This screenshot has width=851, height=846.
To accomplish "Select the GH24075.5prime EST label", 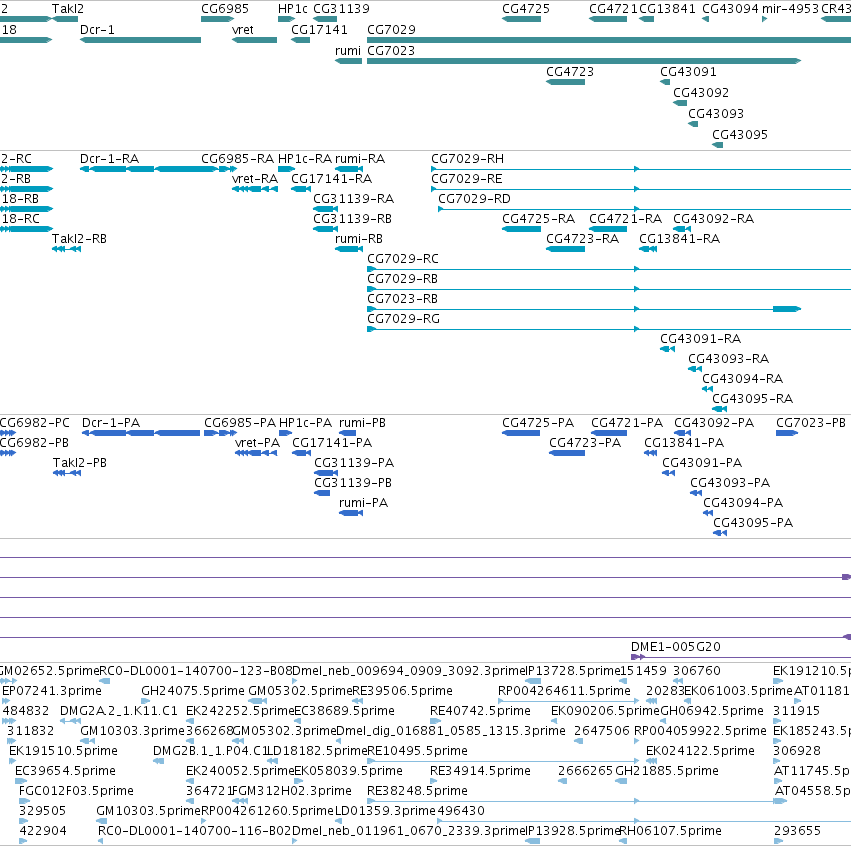I will point(193,691).
